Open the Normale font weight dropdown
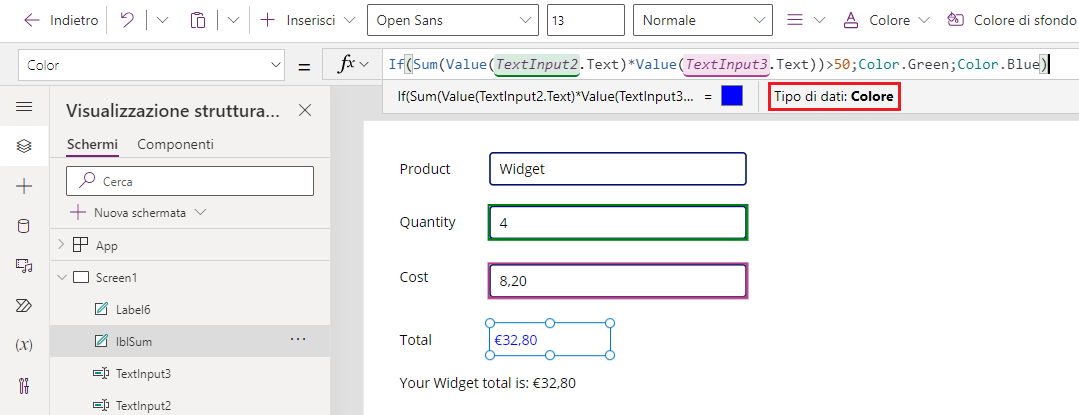 click(703, 20)
